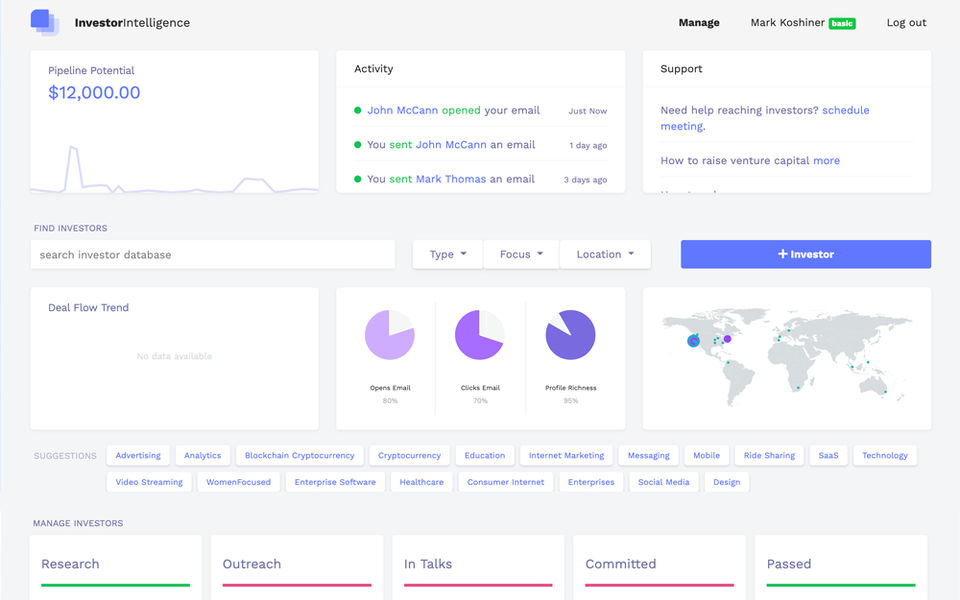This screenshot has width=960, height=600.
Task: Open the Passed pipeline column
Action: coord(841,568)
